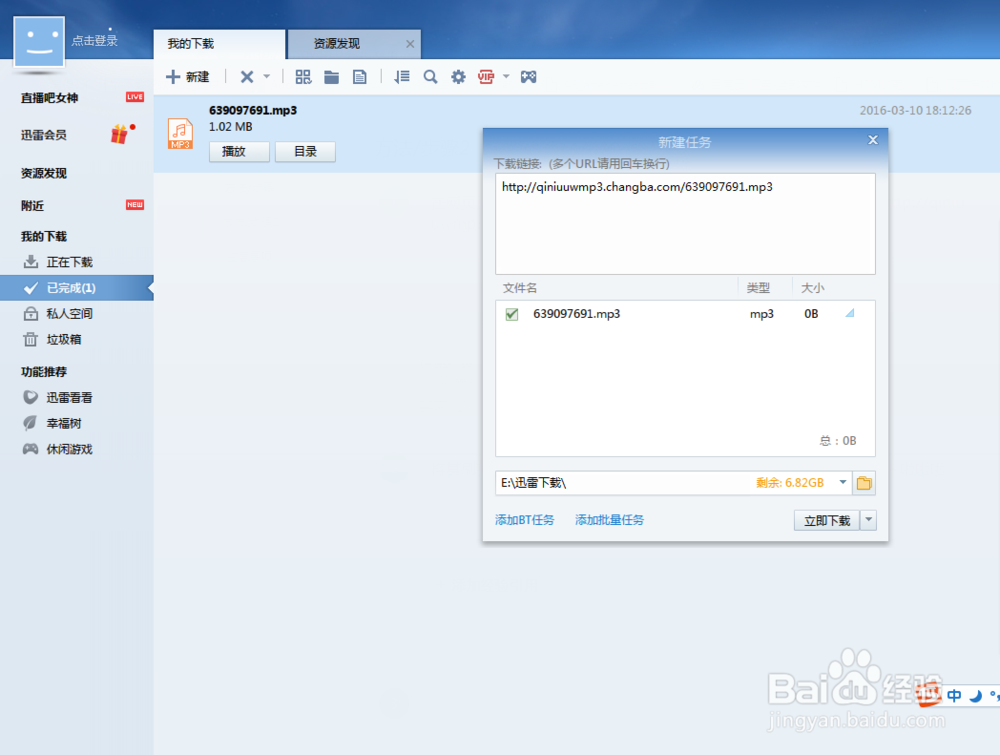Click the VIP toolbar icon

[486, 77]
